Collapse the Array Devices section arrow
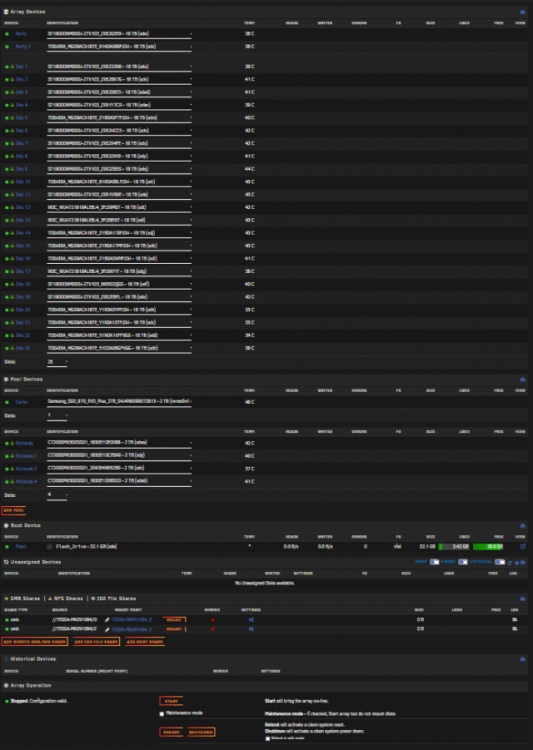The image size is (533, 750). click(522, 12)
